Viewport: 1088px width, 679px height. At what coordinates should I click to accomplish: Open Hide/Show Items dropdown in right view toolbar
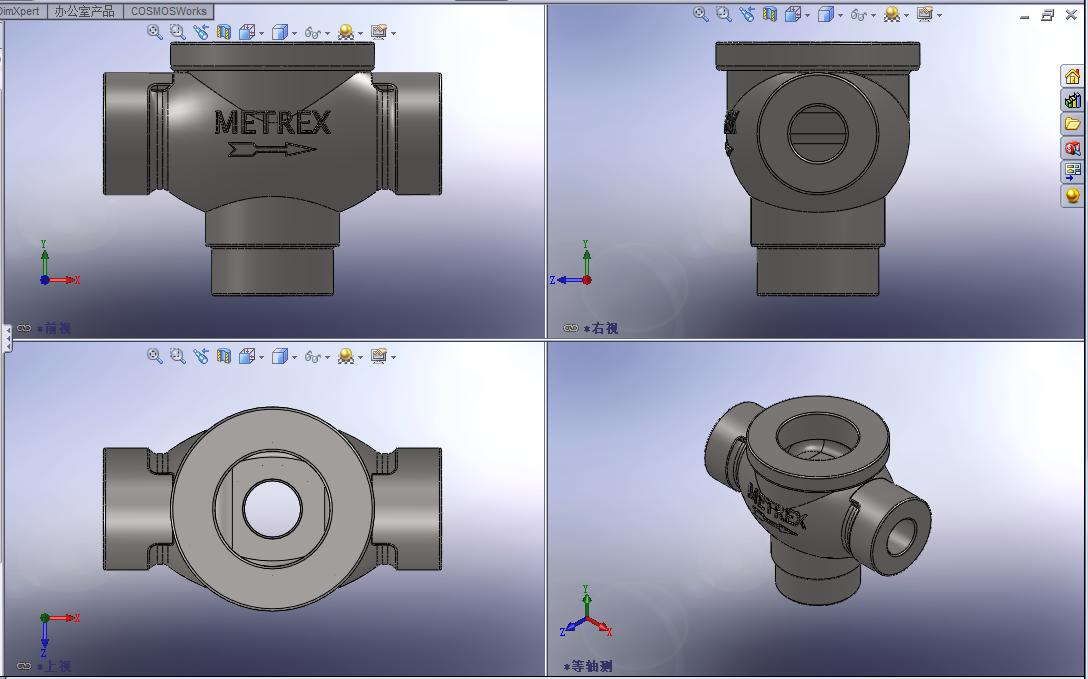point(873,15)
